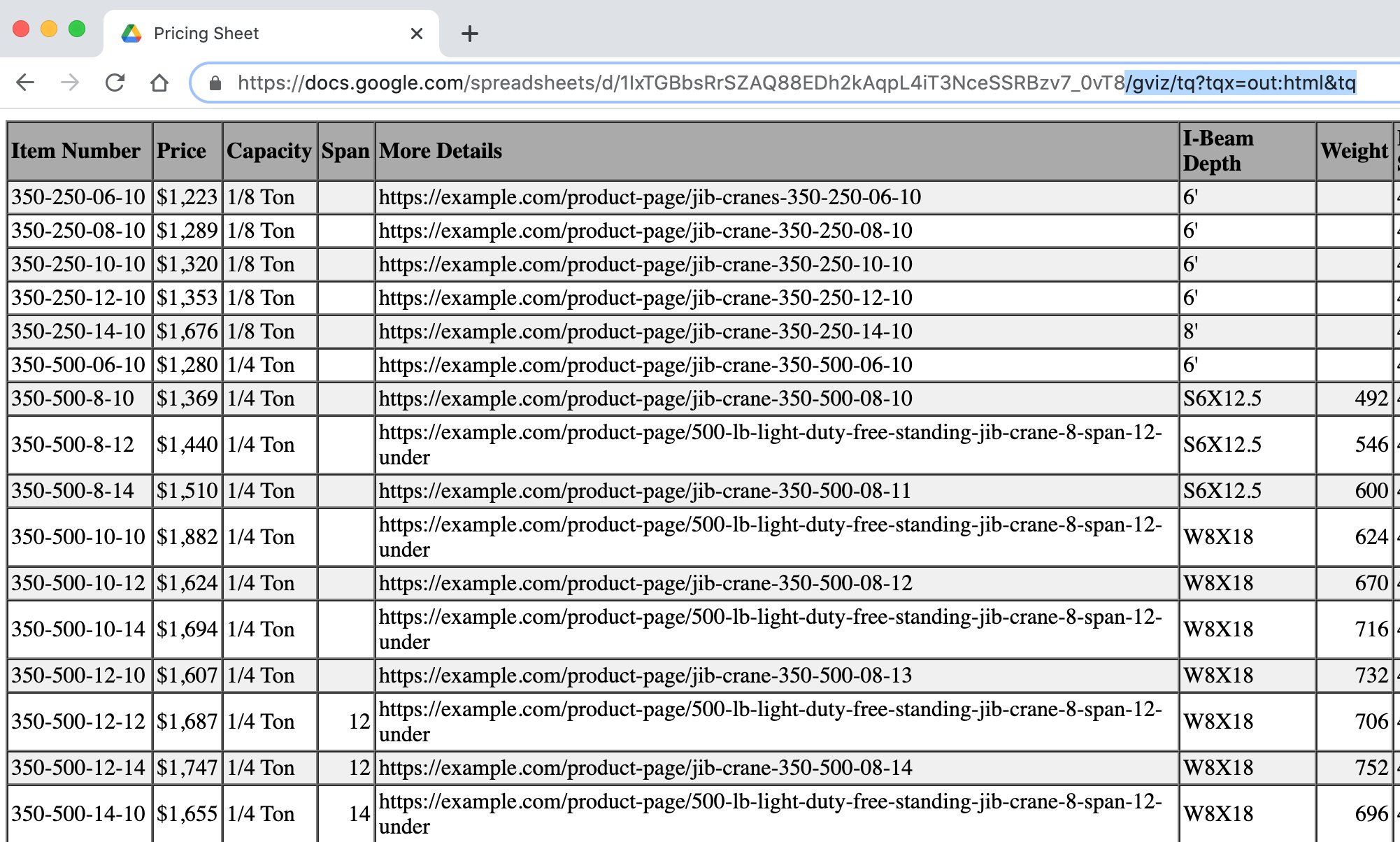Click item number cell 350-500-8-12

[x=73, y=445]
